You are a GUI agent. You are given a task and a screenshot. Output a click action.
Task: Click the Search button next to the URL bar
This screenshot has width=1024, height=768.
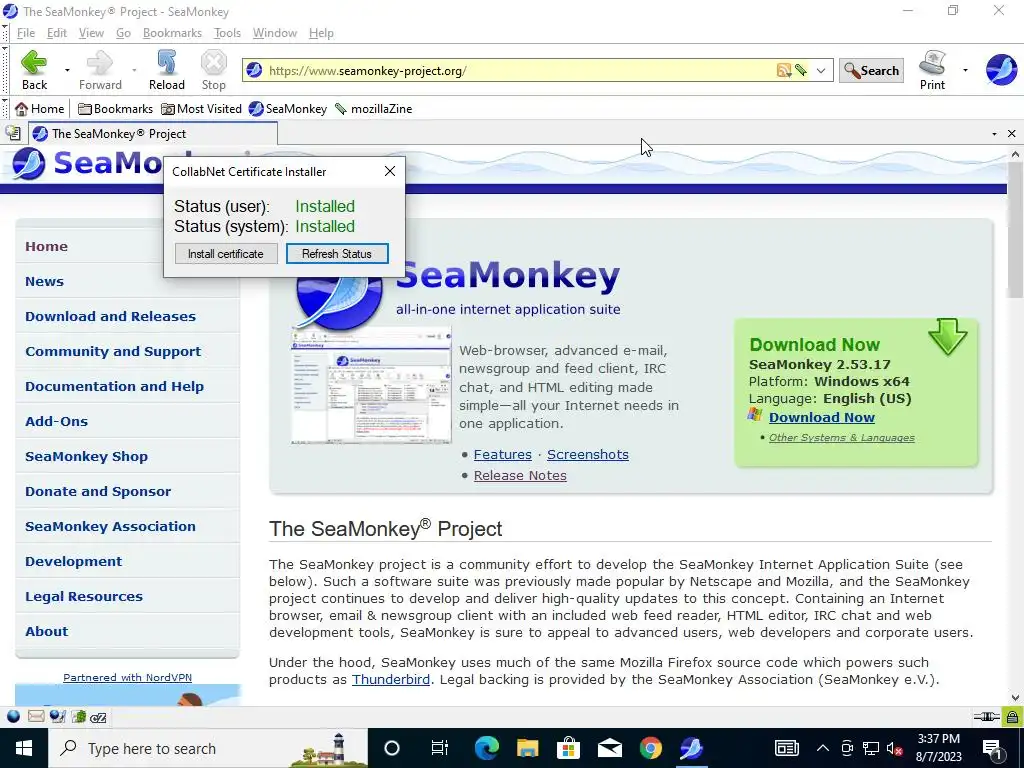pyautogui.click(x=871, y=71)
